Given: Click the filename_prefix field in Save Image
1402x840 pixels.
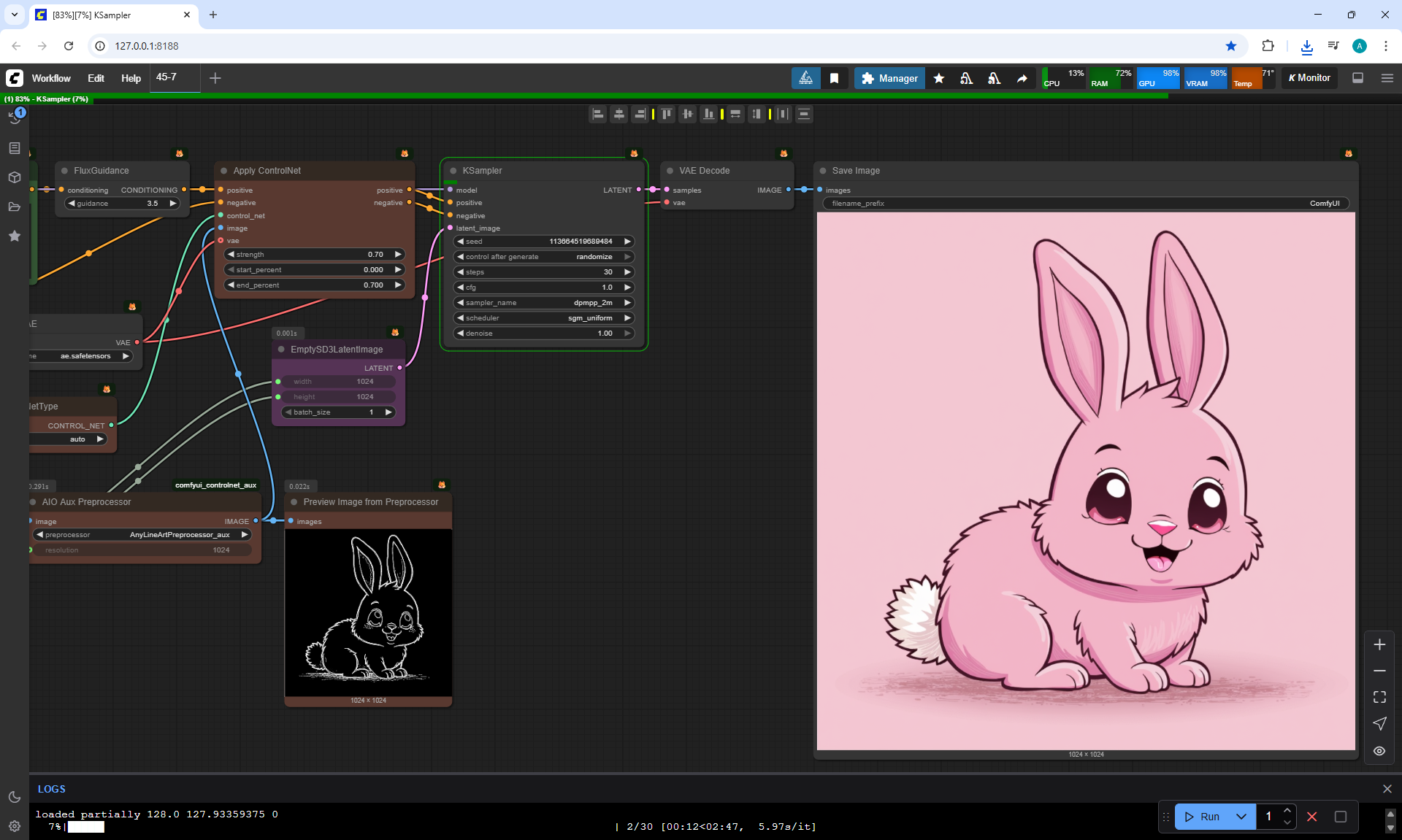Looking at the screenshot, I should (1085, 203).
